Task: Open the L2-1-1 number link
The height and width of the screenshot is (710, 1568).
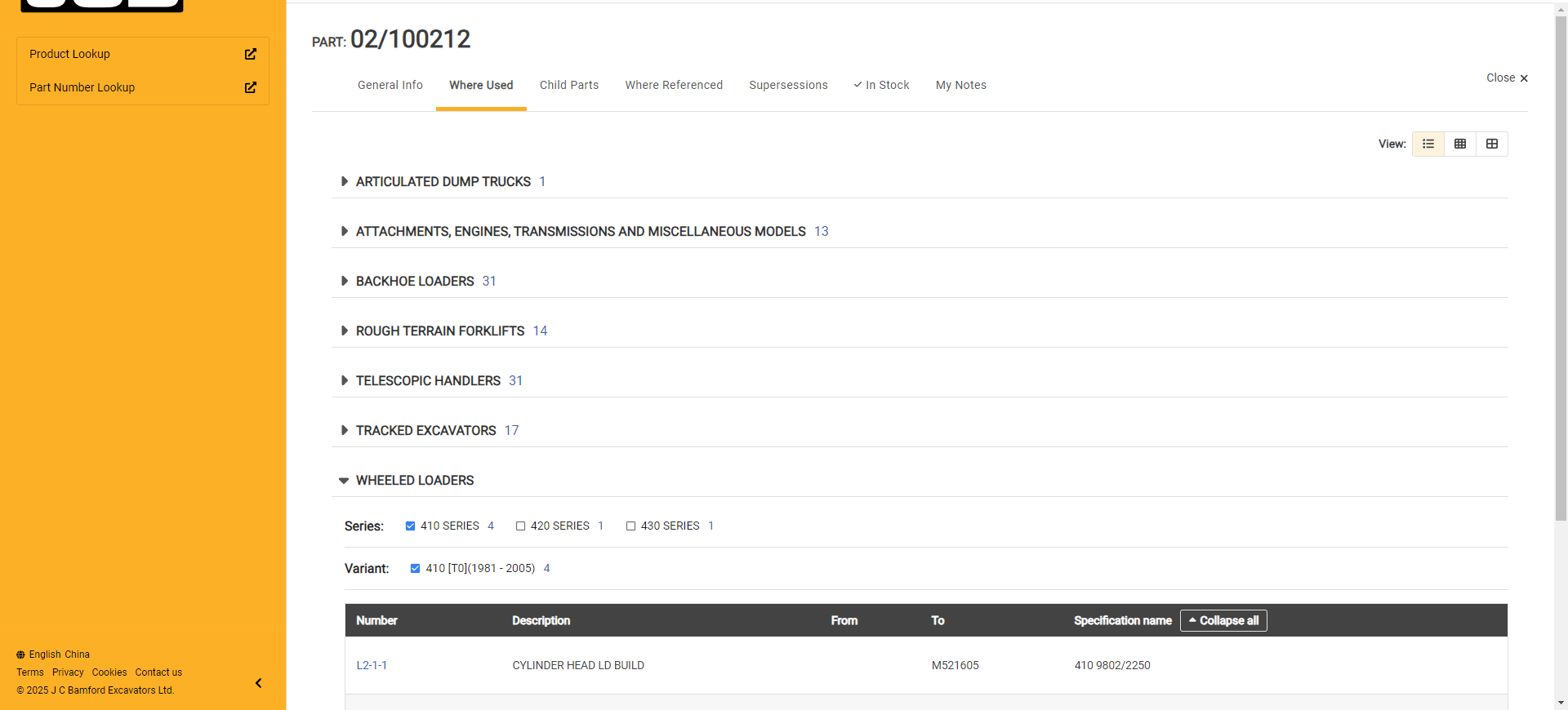Action: click(x=372, y=665)
